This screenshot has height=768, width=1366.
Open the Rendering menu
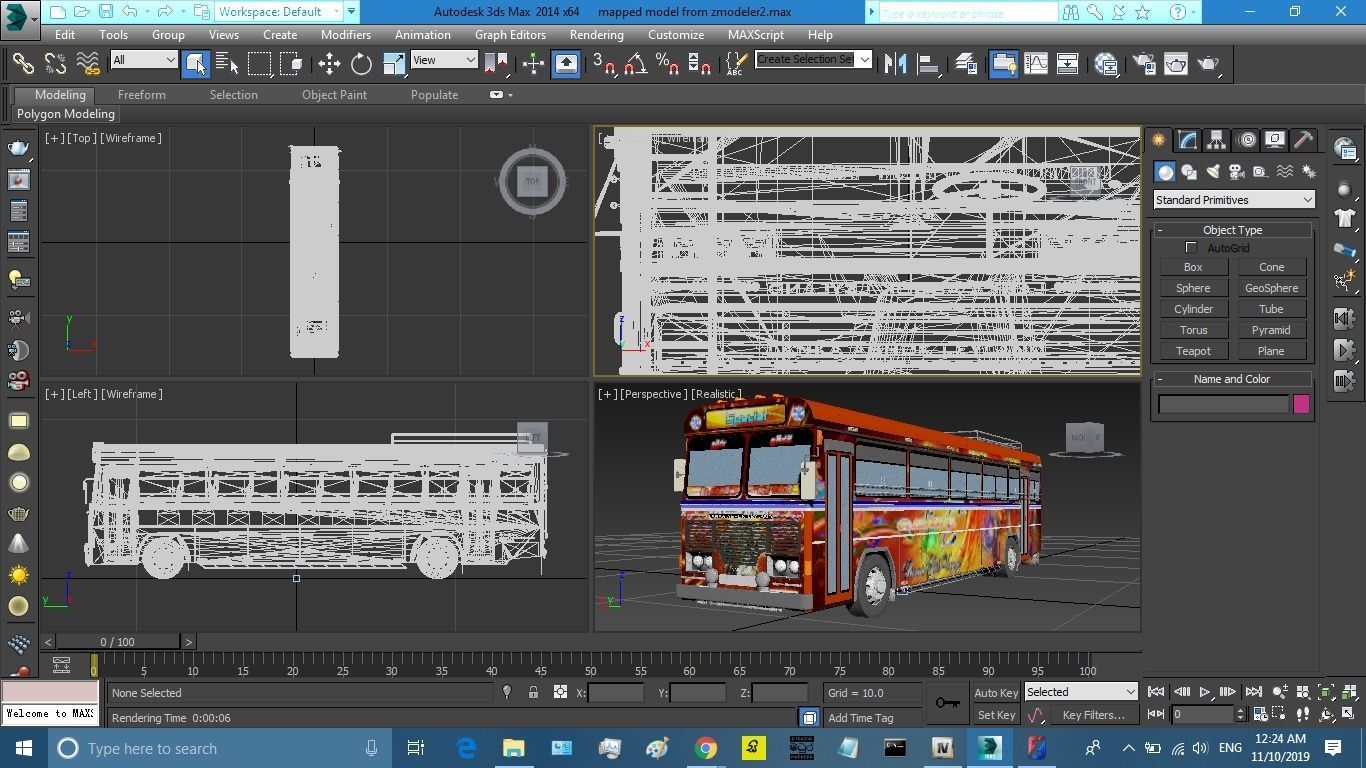[597, 34]
